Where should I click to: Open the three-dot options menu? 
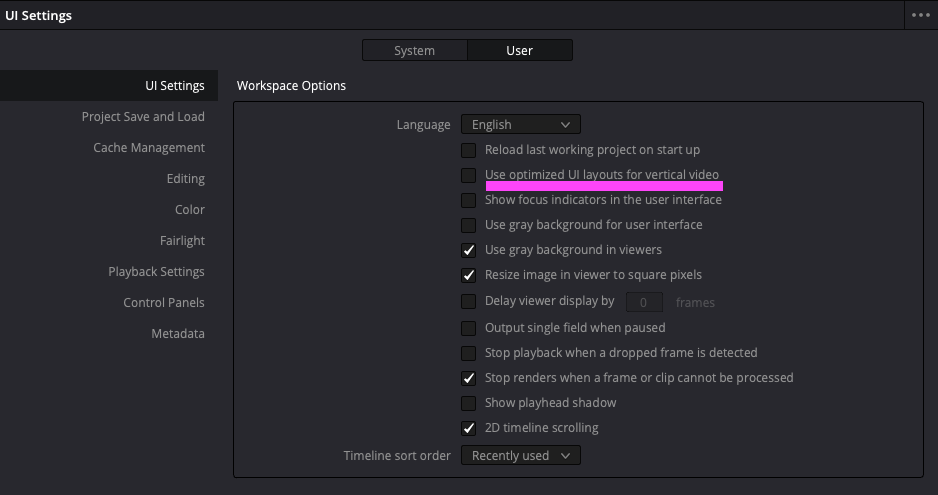(x=921, y=15)
